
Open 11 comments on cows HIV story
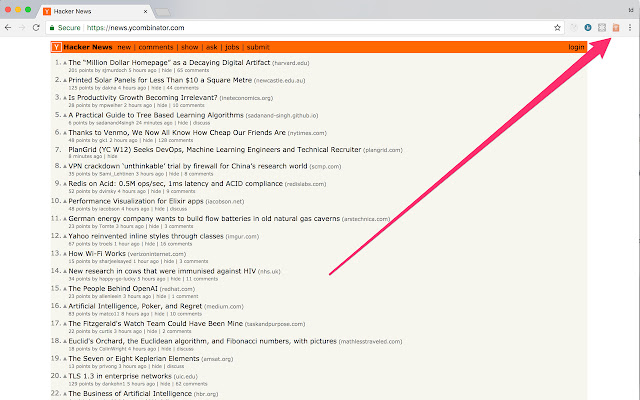click(202, 279)
